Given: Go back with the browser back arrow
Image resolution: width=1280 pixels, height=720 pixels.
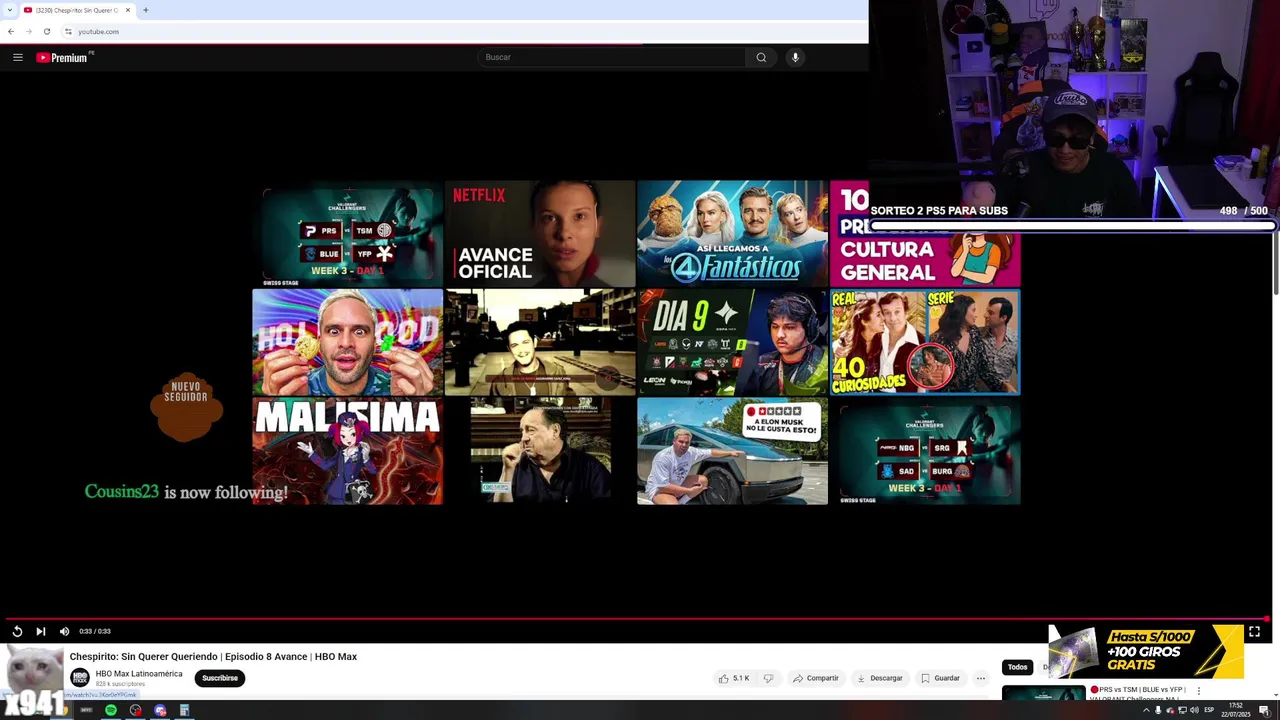Looking at the screenshot, I should [x=10, y=31].
